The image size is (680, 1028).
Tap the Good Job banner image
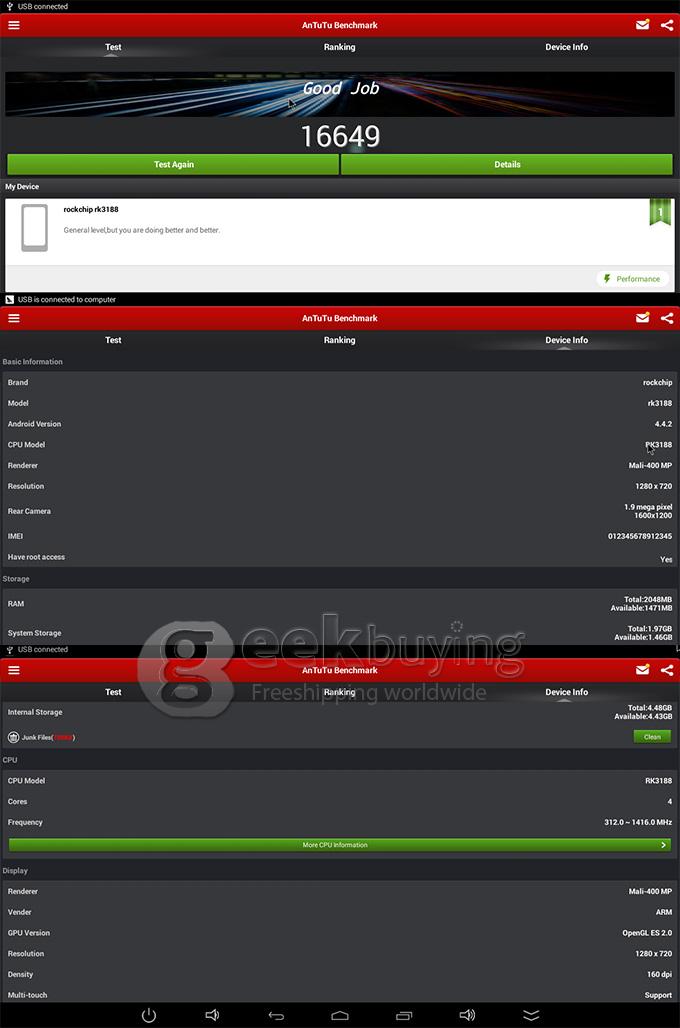(340, 94)
